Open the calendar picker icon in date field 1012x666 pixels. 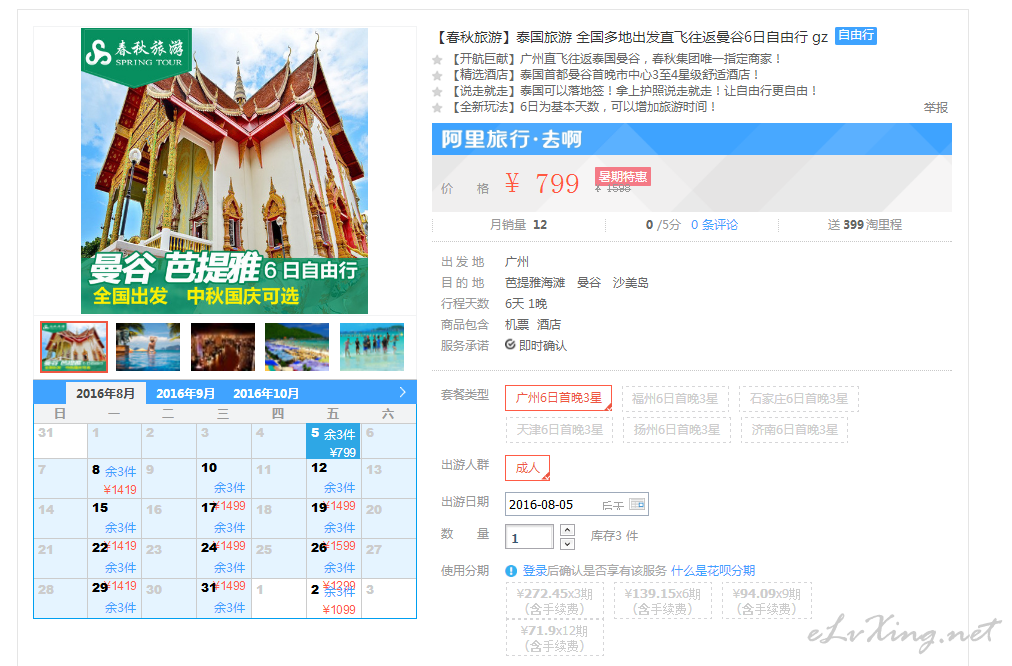(x=636, y=504)
